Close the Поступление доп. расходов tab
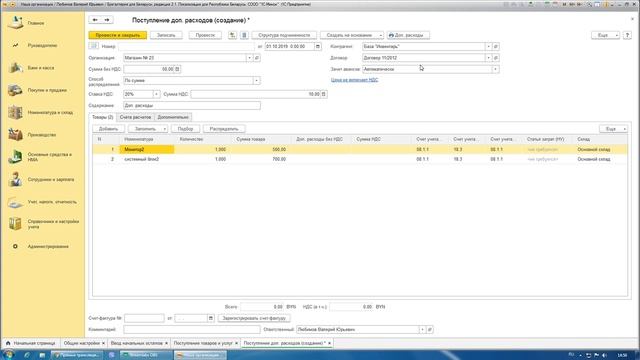Screen dimensions: 640x360 coord(329,343)
